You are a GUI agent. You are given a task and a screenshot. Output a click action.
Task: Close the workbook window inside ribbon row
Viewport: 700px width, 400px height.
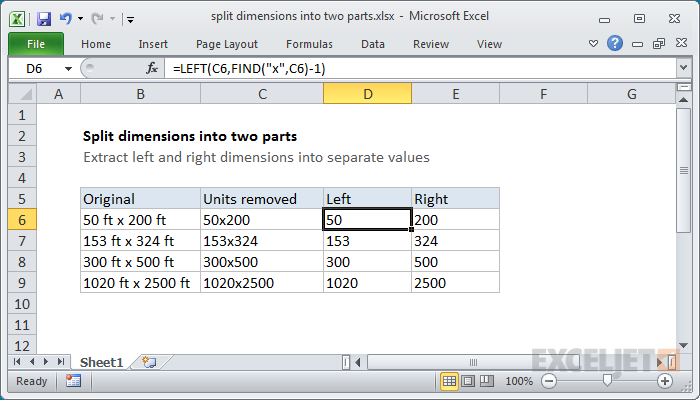coord(681,43)
